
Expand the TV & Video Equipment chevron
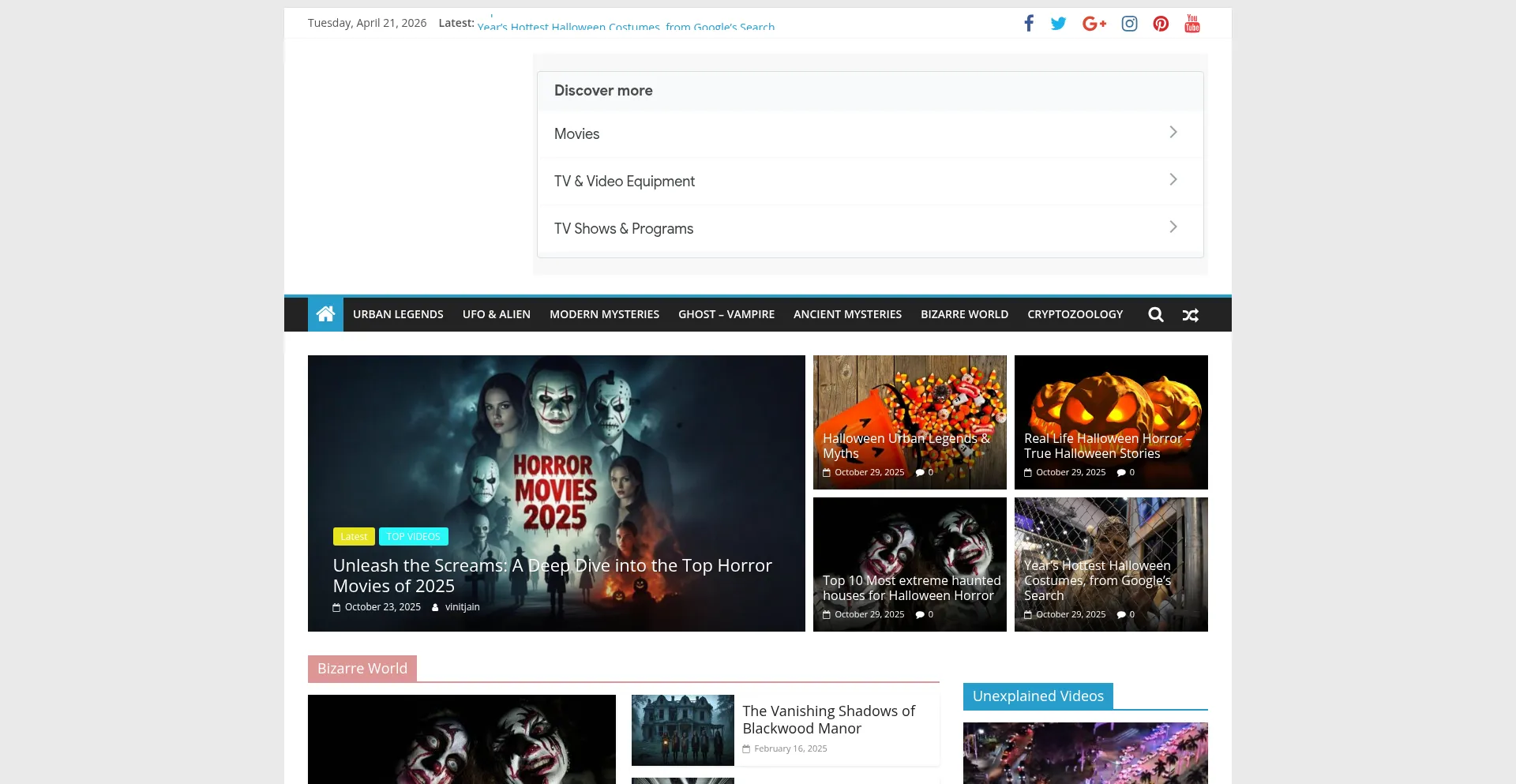point(1173,179)
